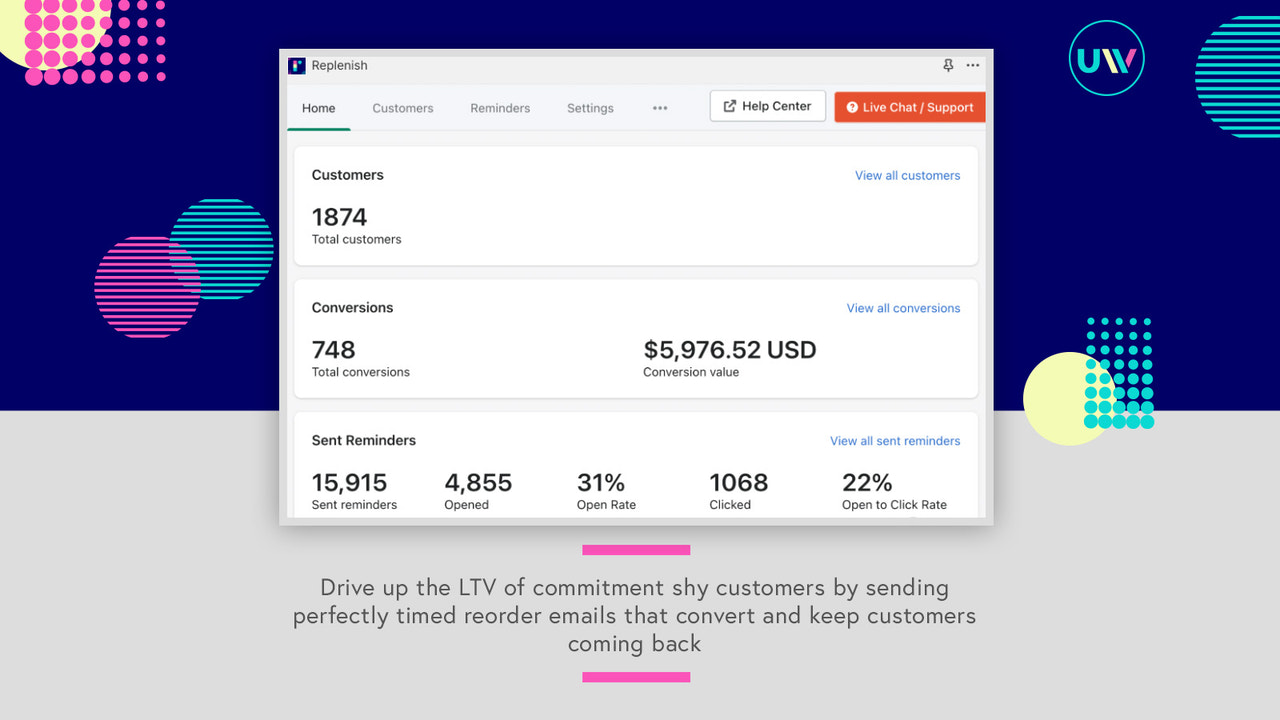
Task: Open the Help Center
Action: (767, 105)
